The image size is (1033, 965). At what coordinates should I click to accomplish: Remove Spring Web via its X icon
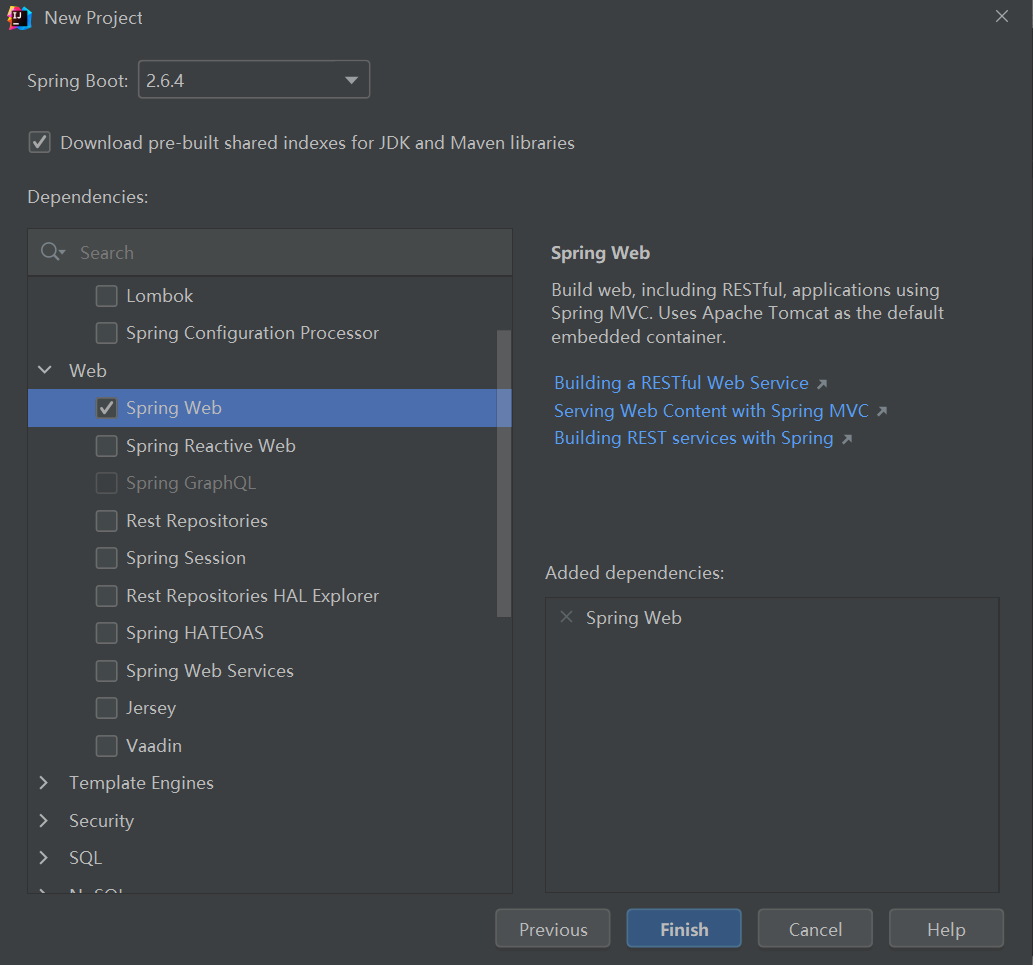click(566, 618)
